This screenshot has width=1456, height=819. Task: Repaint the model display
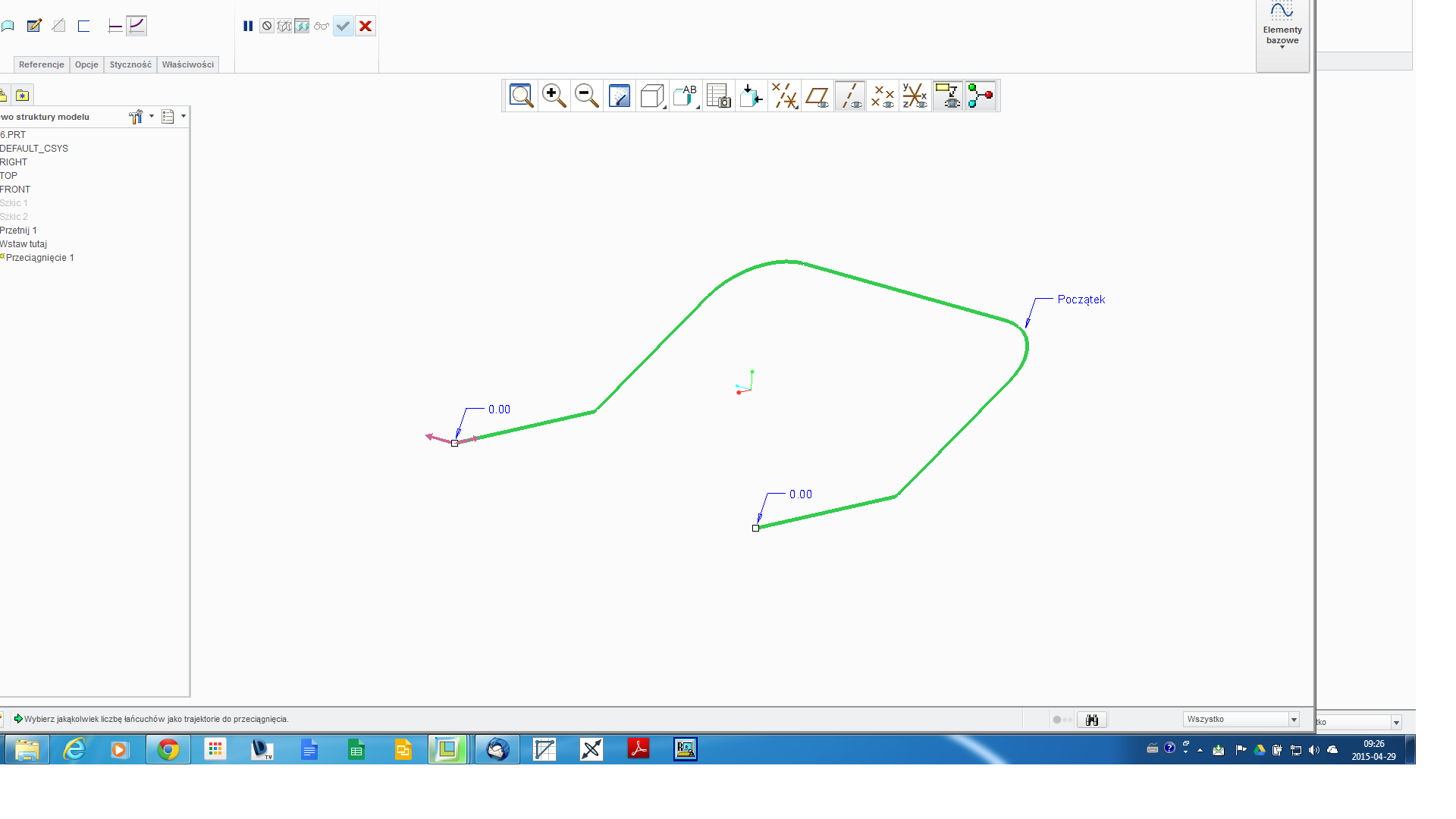[x=620, y=96]
